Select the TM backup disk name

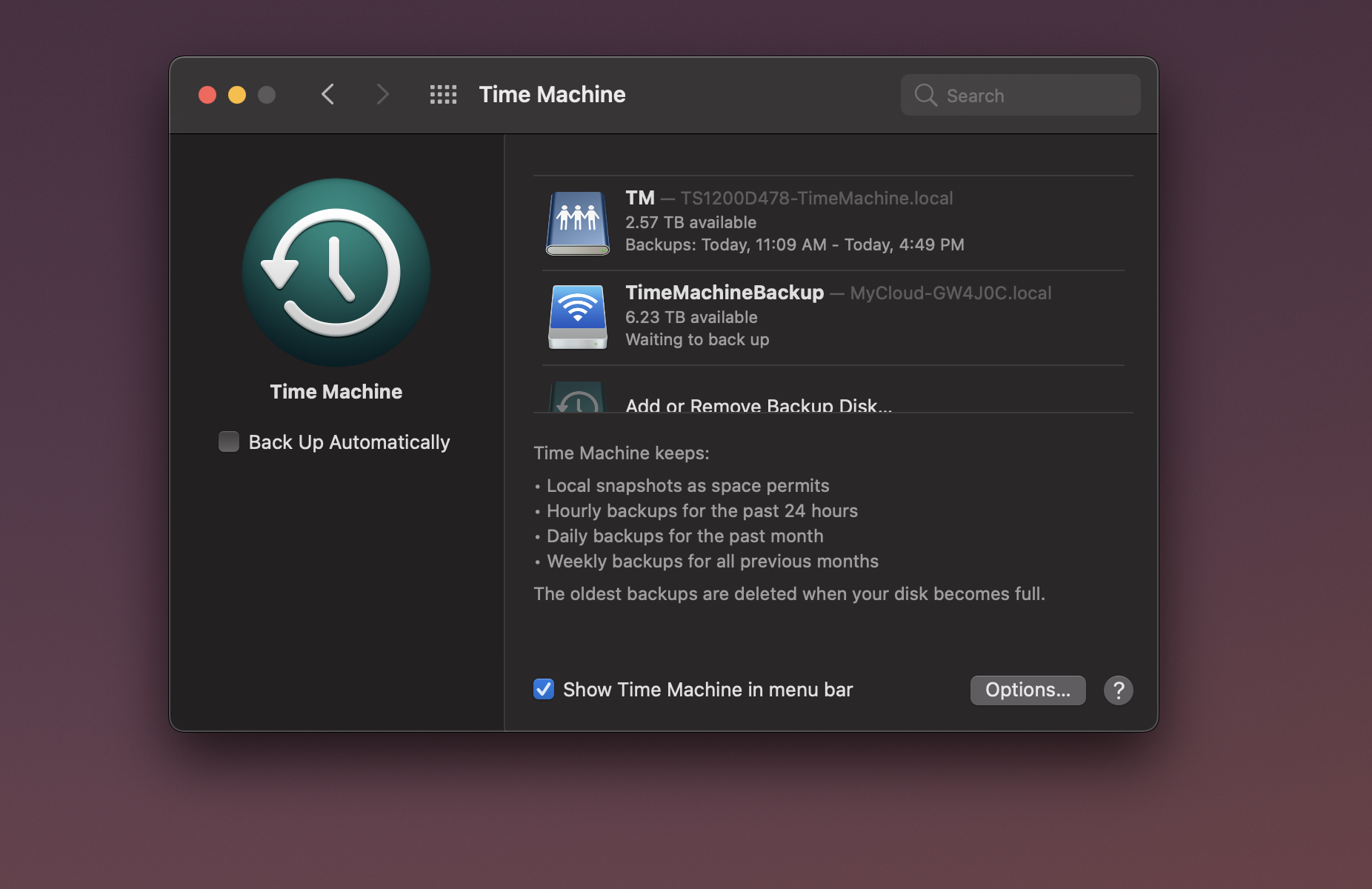(640, 198)
